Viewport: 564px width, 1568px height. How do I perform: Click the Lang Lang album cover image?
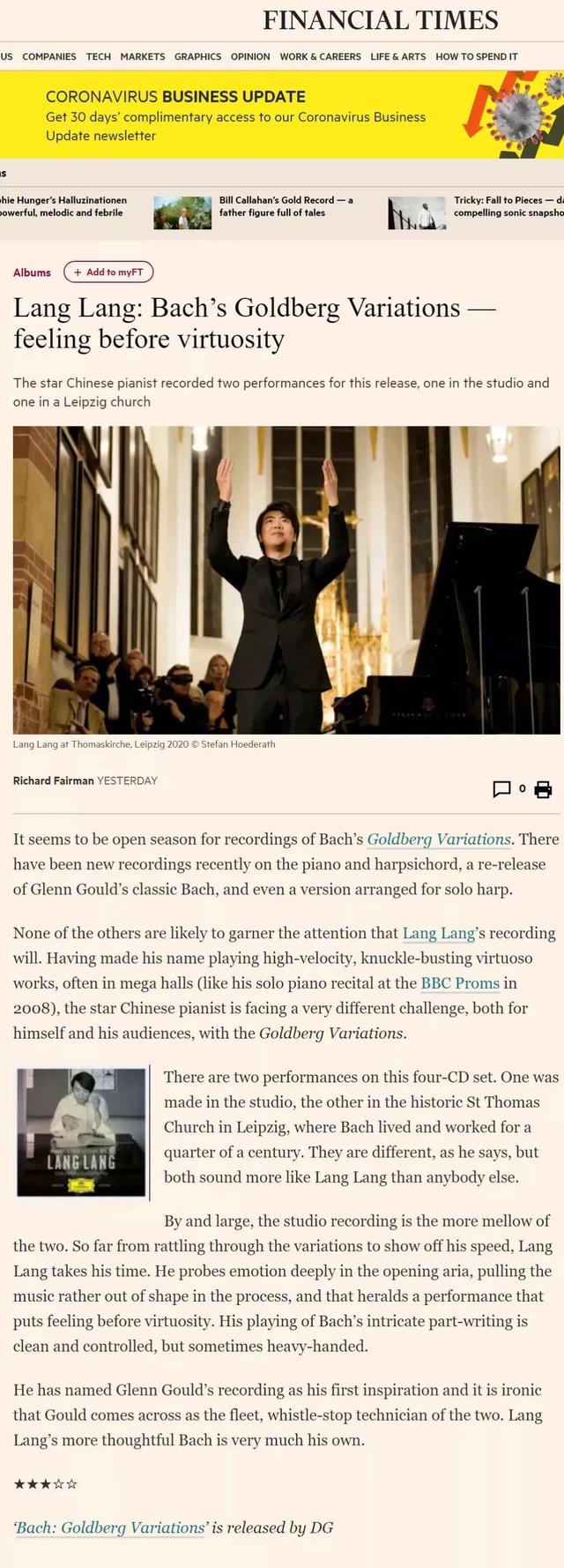tap(81, 1132)
